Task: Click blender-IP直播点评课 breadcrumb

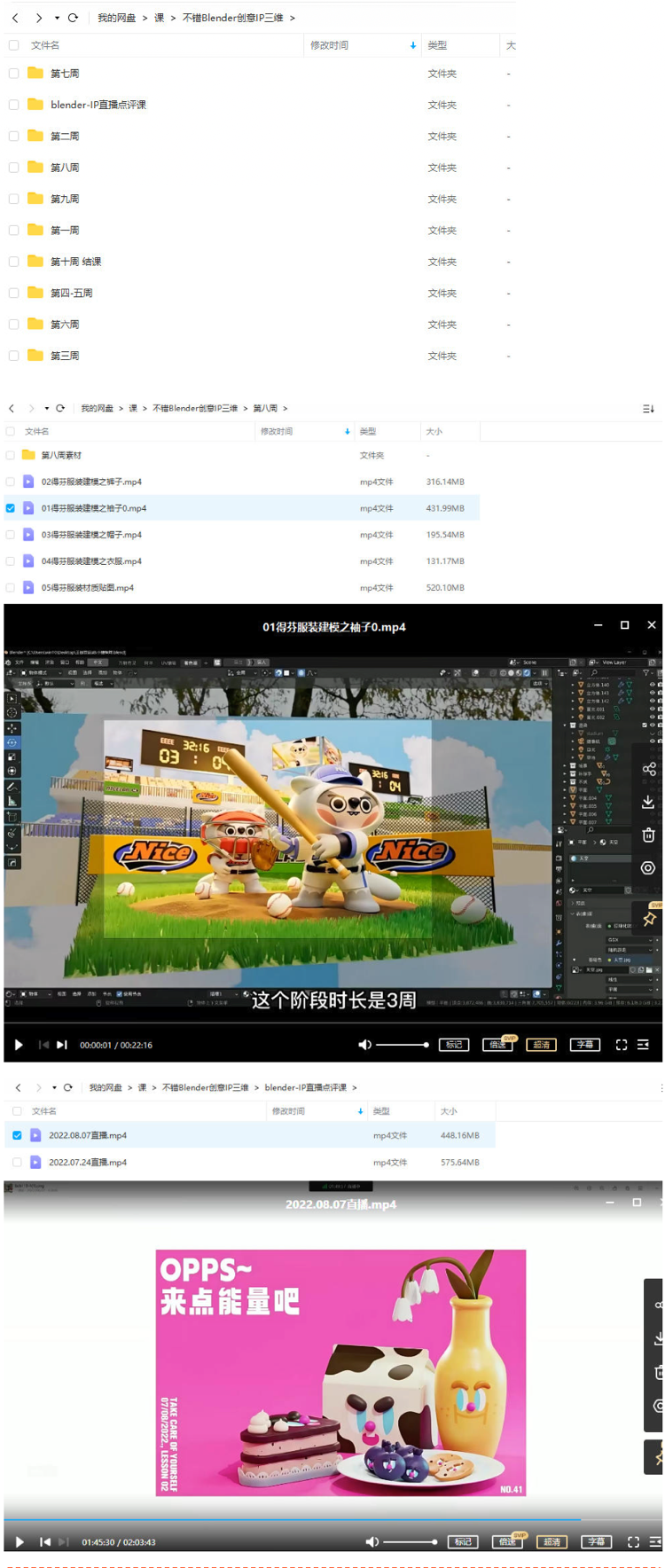Action: tap(305, 1087)
